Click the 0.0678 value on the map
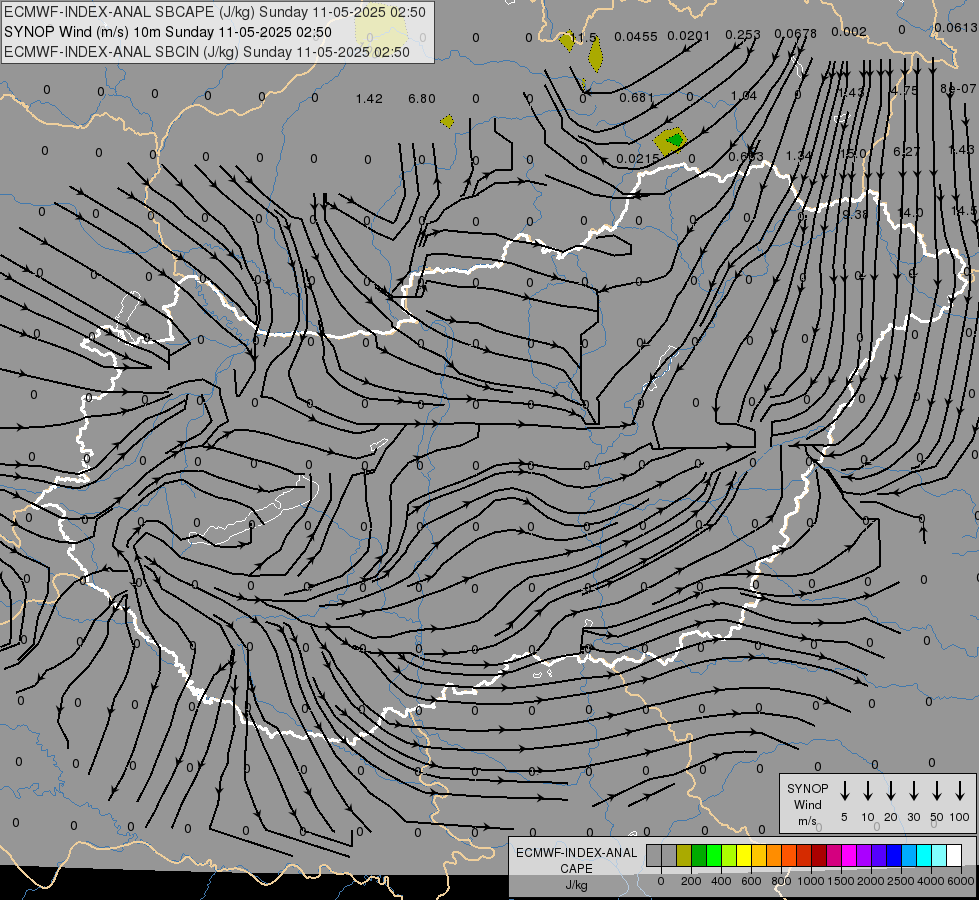 click(795, 33)
